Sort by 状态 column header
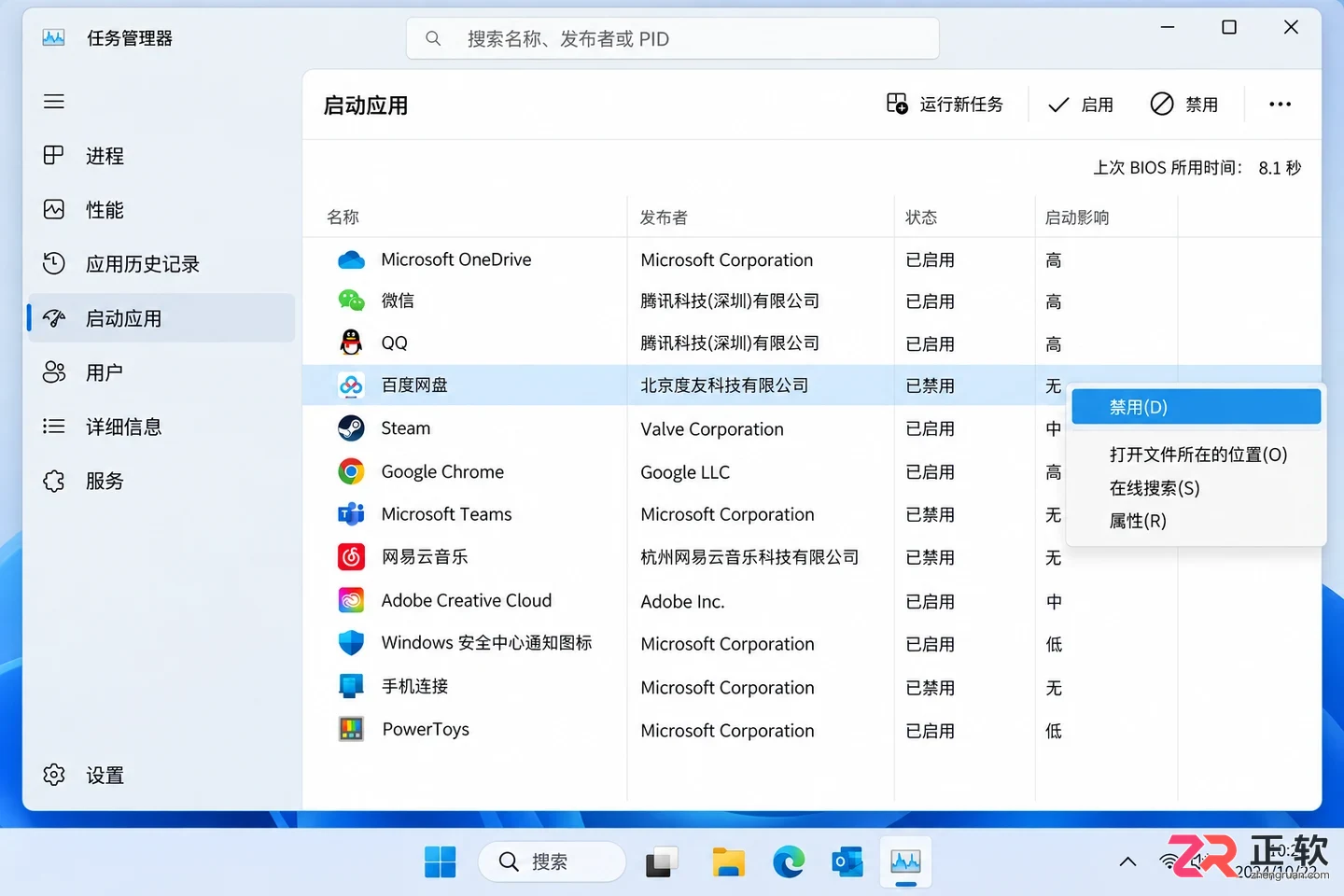Image resolution: width=1344 pixels, height=896 pixels. pyautogui.click(x=921, y=217)
